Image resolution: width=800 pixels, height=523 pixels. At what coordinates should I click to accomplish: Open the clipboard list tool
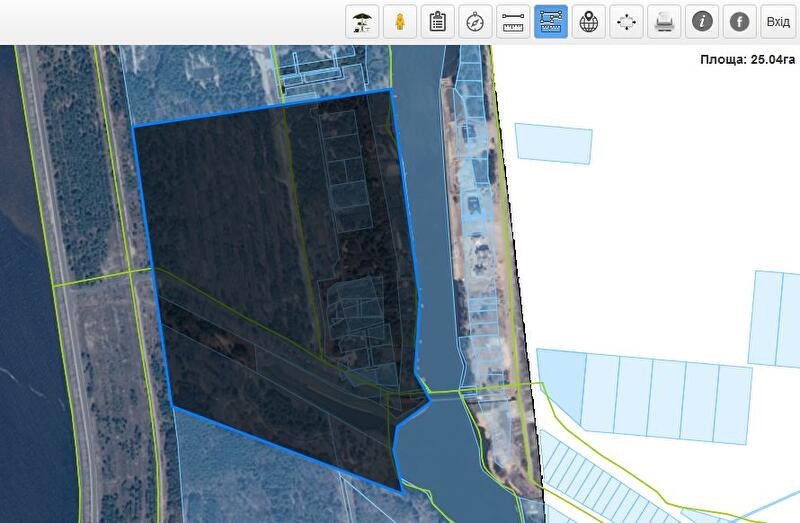pyautogui.click(x=437, y=21)
